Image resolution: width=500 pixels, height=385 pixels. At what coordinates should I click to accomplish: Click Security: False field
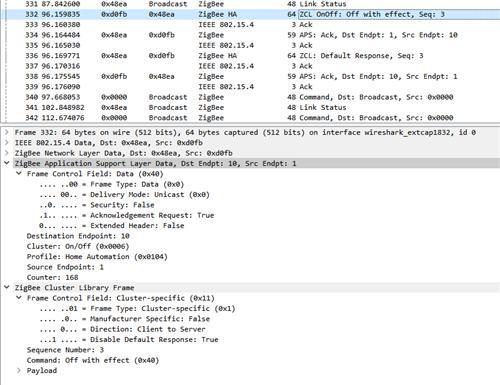pos(97,205)
